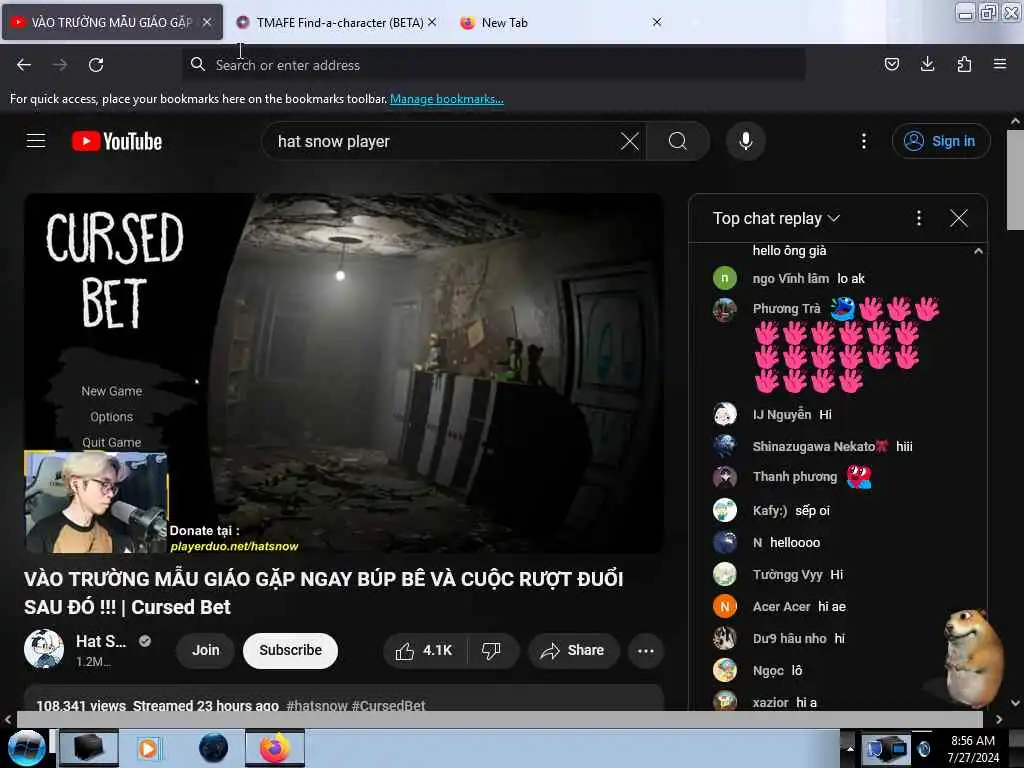
Task: Click the #CursedBet hashtag
Action: 389,705
